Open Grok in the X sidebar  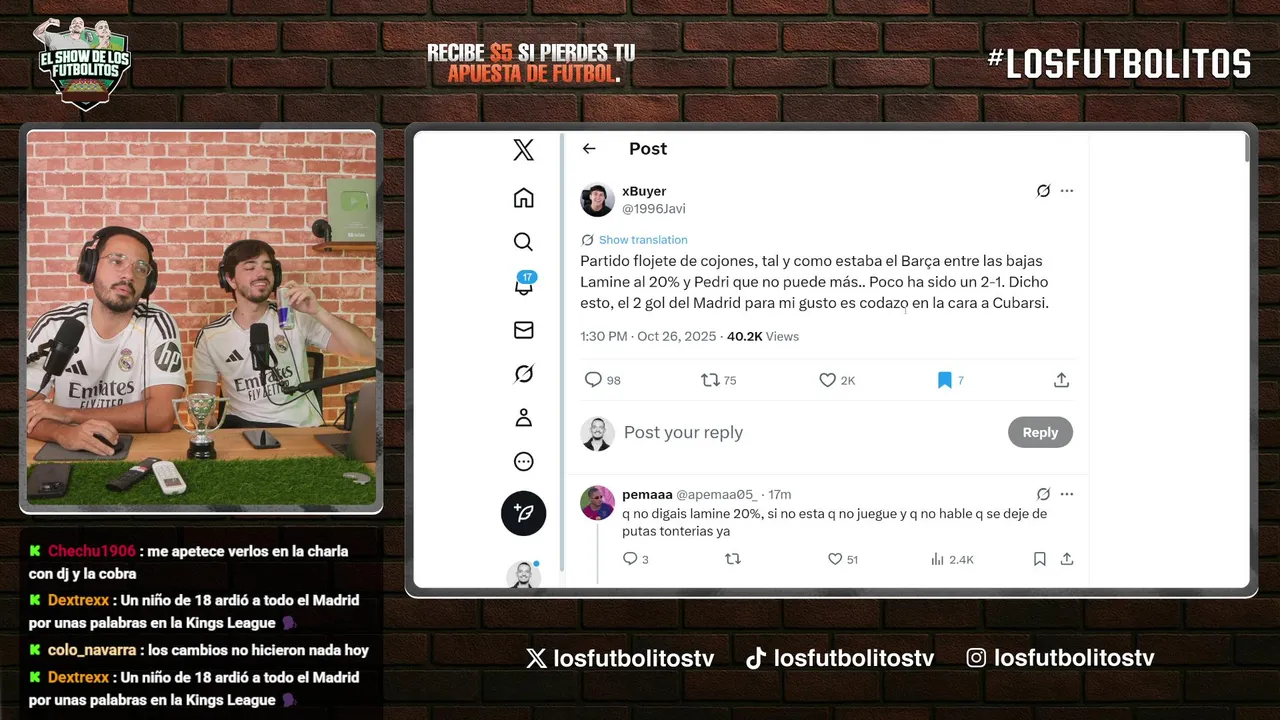523,373
